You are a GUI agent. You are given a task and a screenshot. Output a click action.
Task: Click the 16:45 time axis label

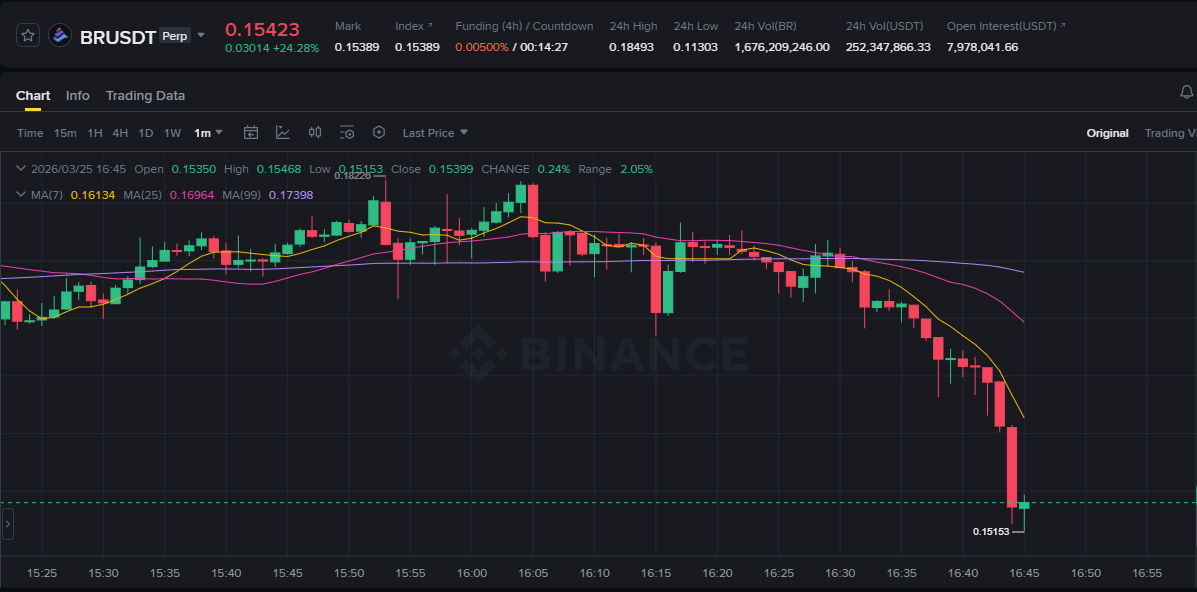(1024, 573)
